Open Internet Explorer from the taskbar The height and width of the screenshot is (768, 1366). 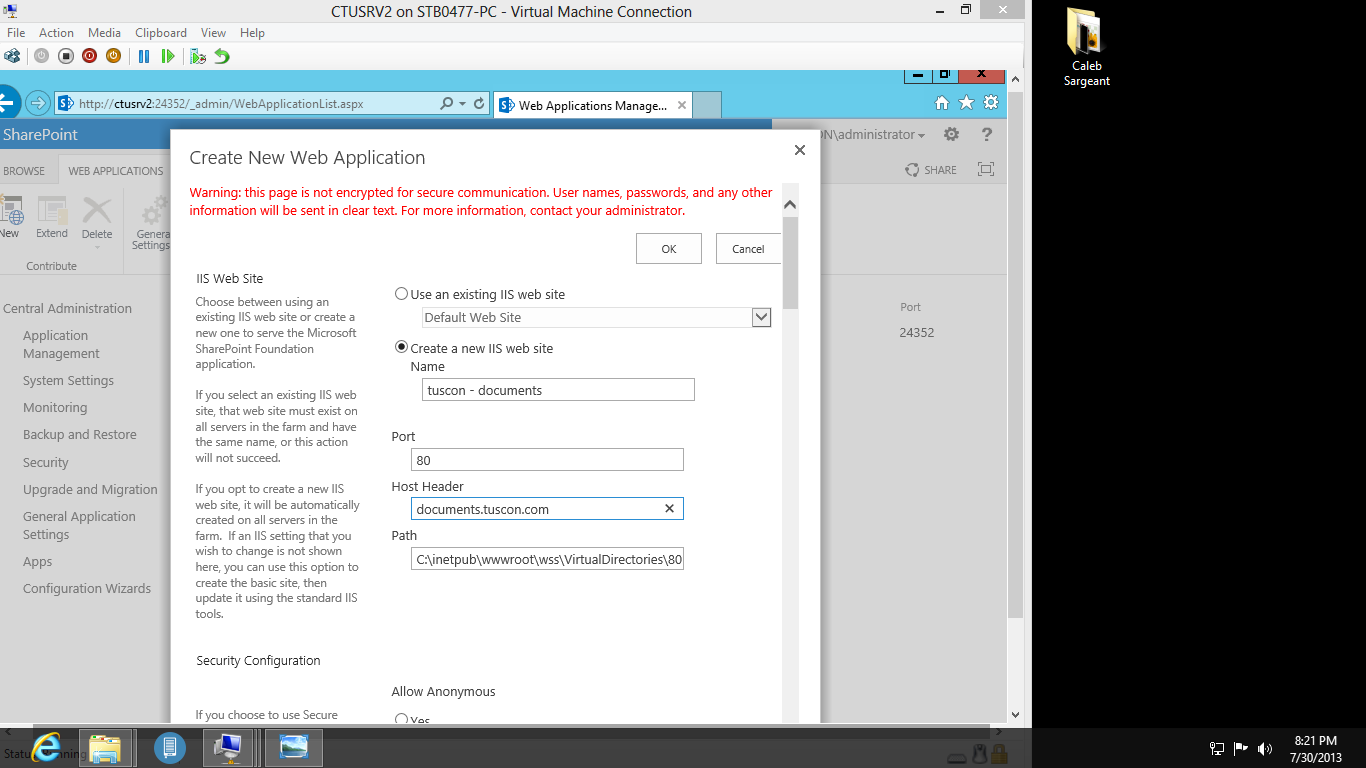46,746
